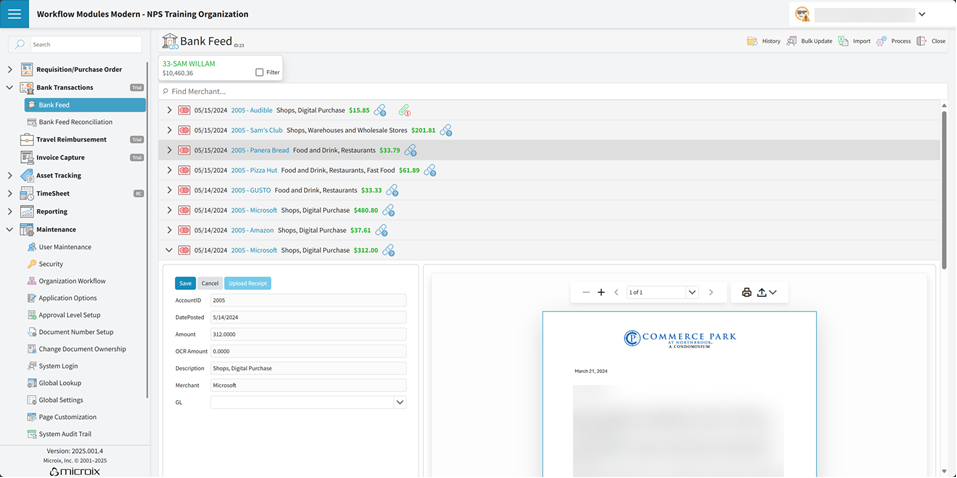Viewport: 957px width, 478px height.
Task: Click the attachment icon on Panera Bread row
Action: pos(410,150)
